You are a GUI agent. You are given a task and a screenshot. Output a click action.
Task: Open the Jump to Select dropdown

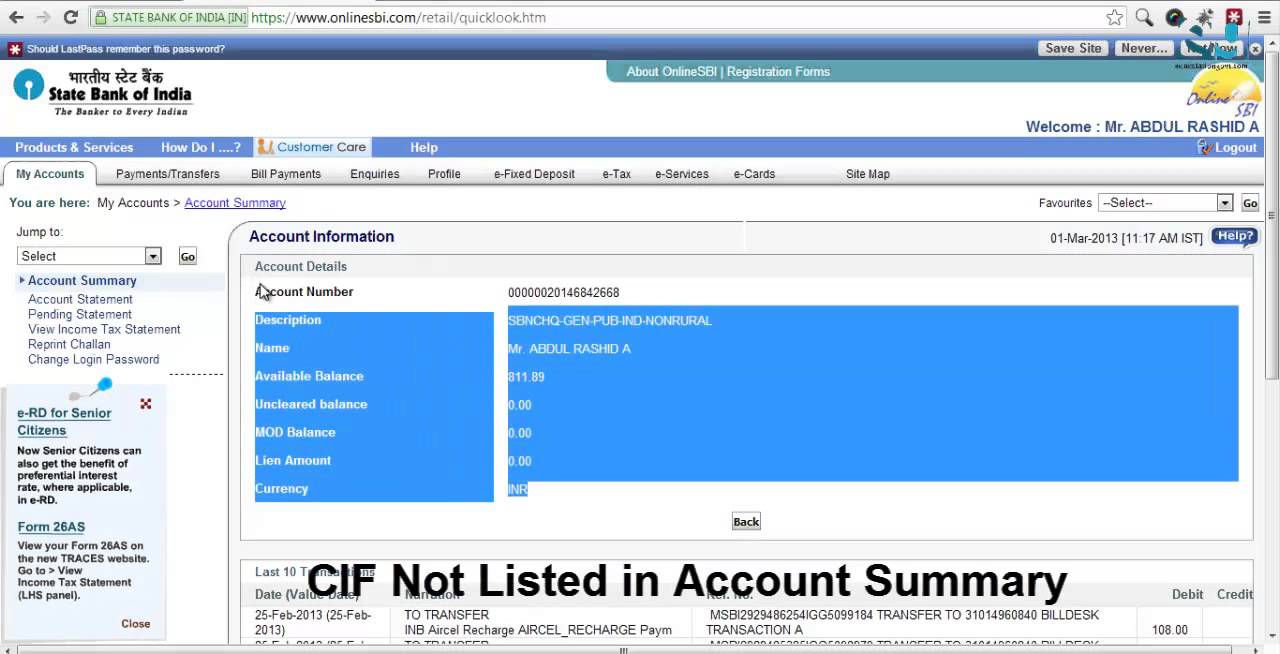point(89,256)
